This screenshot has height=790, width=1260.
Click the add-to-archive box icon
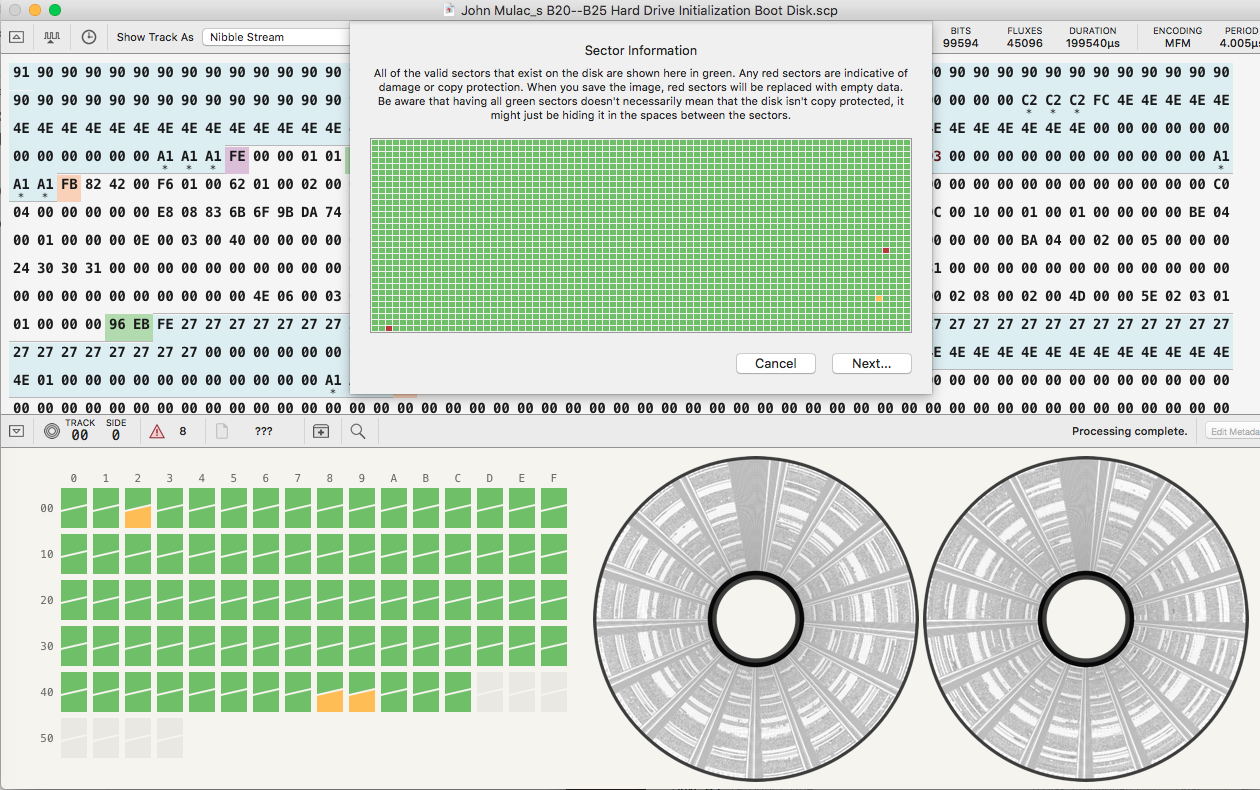(x=320, y=431)
